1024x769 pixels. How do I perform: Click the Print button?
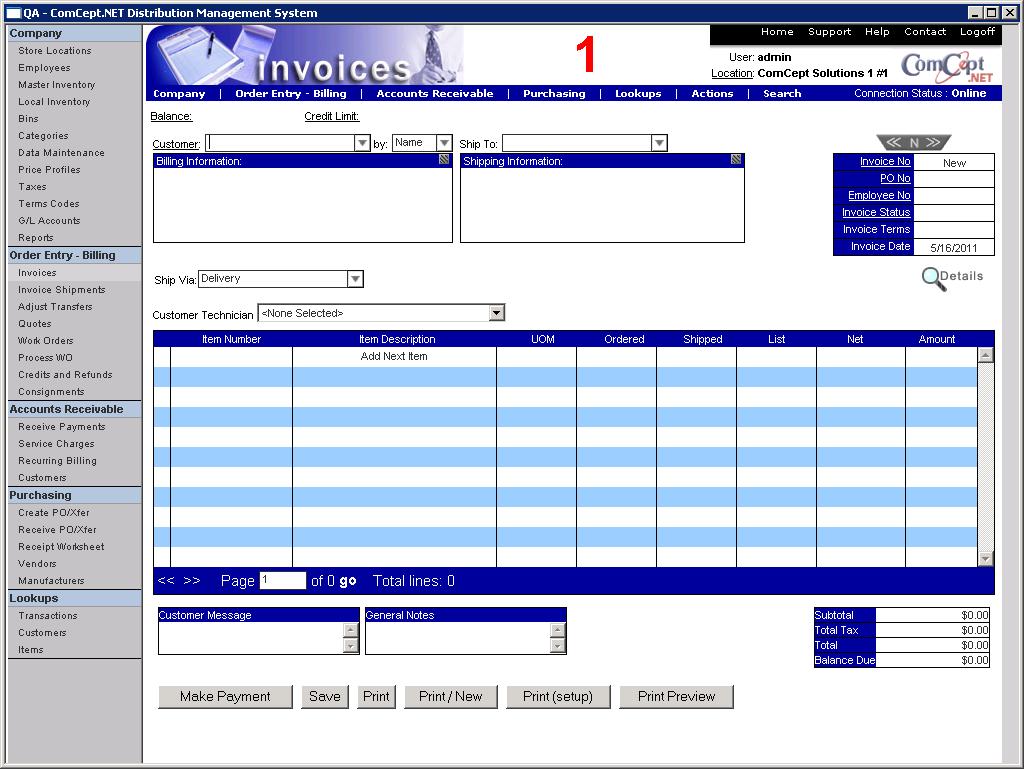[376, 697]
